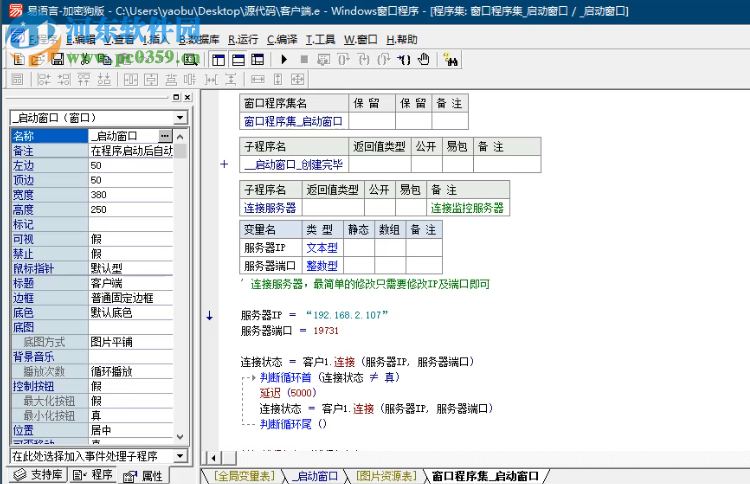Click the binoculars find icon
Screen dimensions: 750x484
[450, 60]
